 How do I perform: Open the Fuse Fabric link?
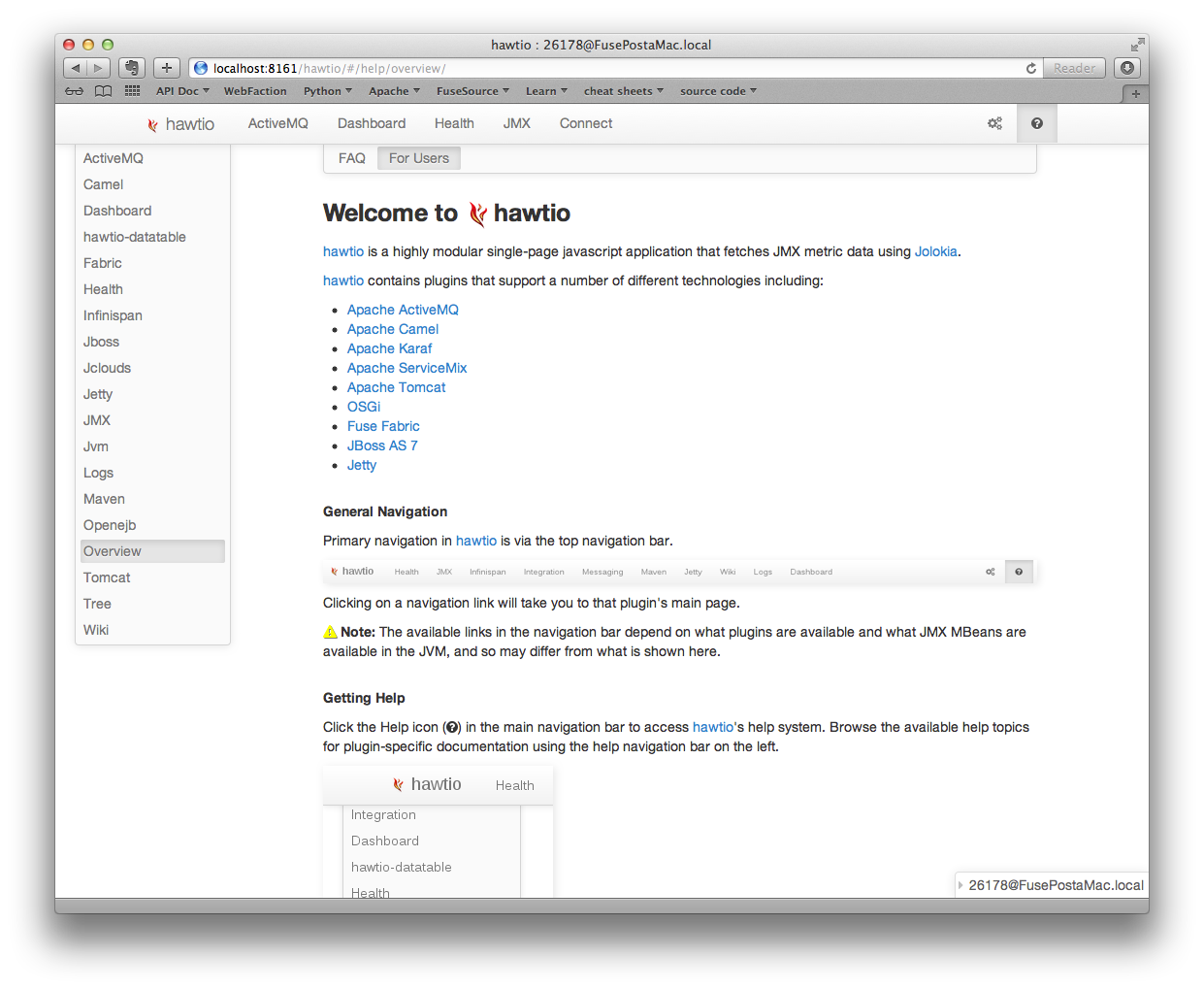pyautogui.click(x=383, y=426)
